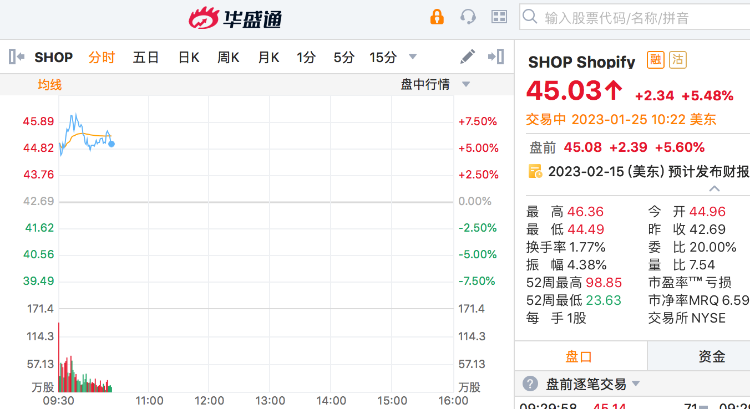
Task: Open the layout grid icon
Action: pyautogui.click(x=499, y=17)
